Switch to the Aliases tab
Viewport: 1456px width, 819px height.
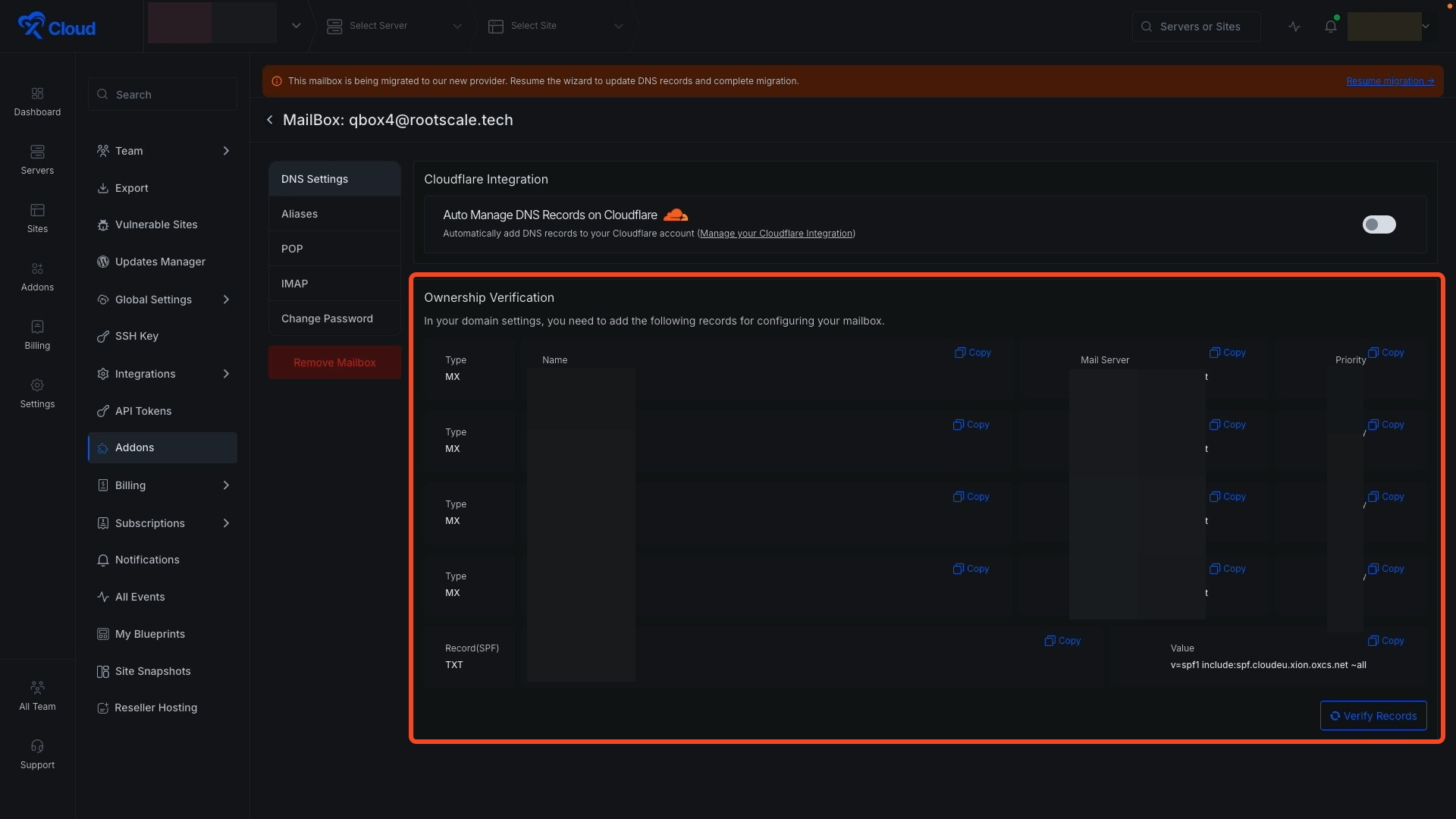pyautogui.click(x=334, y=214)
